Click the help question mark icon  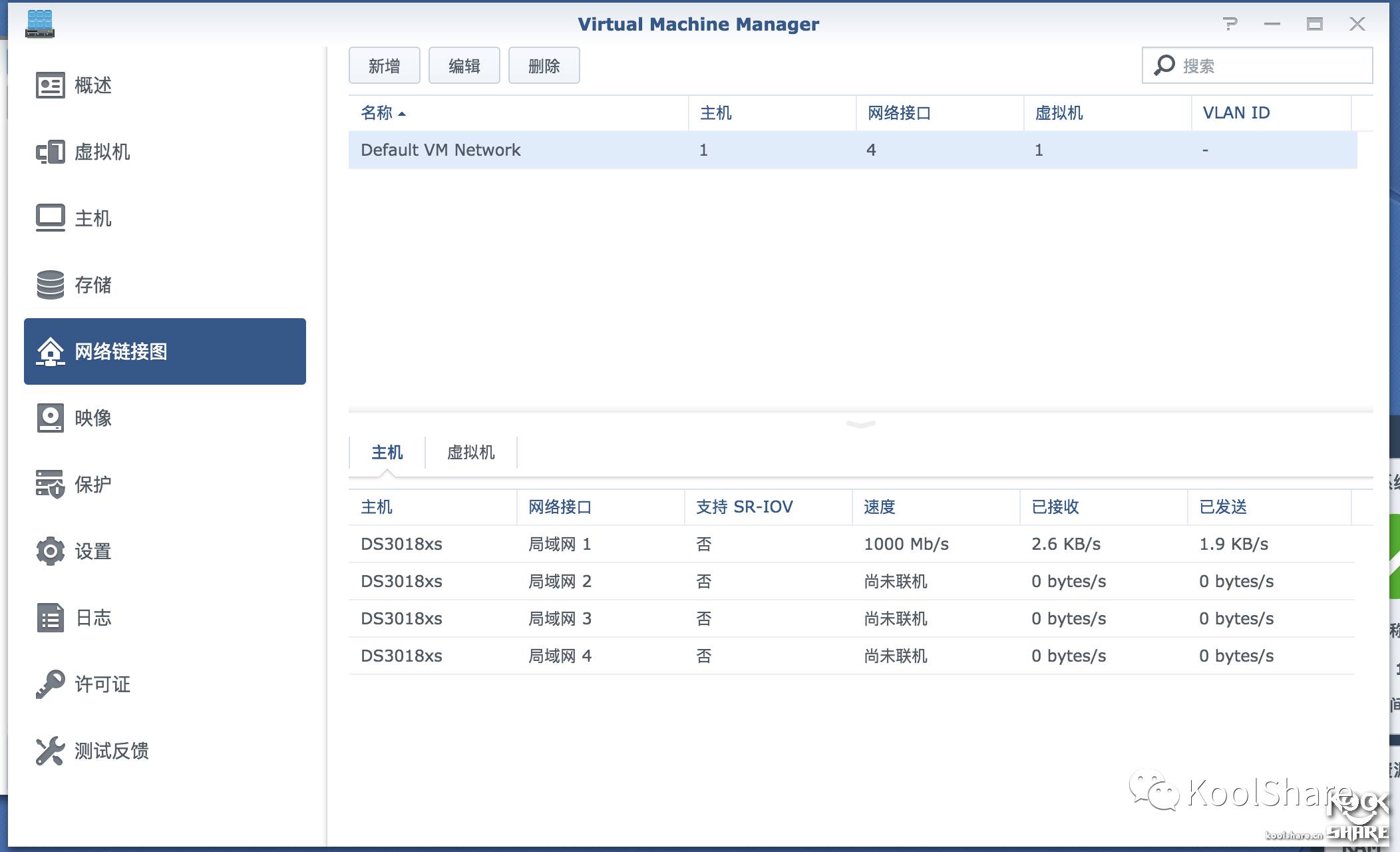click(1230, 25)
